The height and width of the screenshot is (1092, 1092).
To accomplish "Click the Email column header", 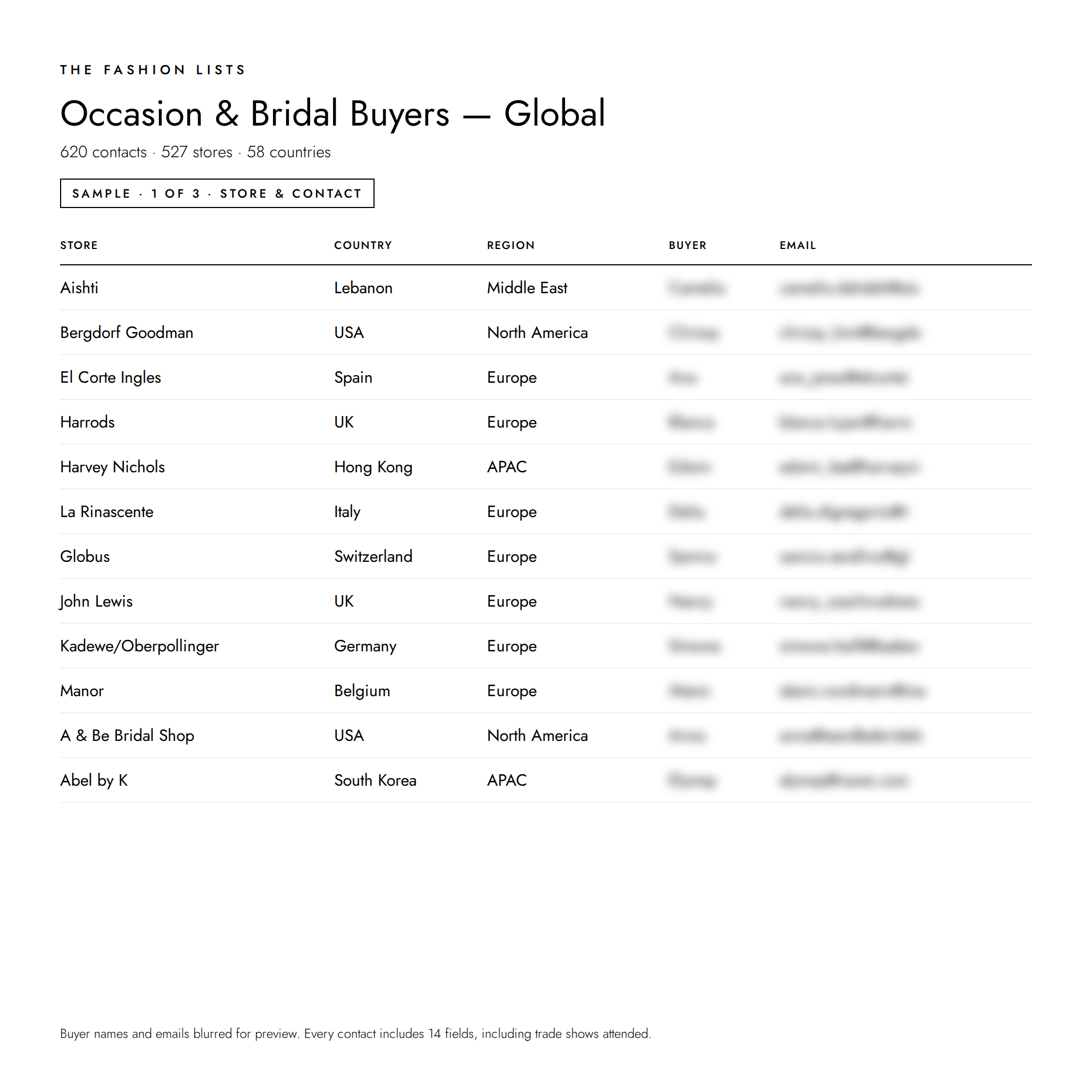I will tap(798, 245).
